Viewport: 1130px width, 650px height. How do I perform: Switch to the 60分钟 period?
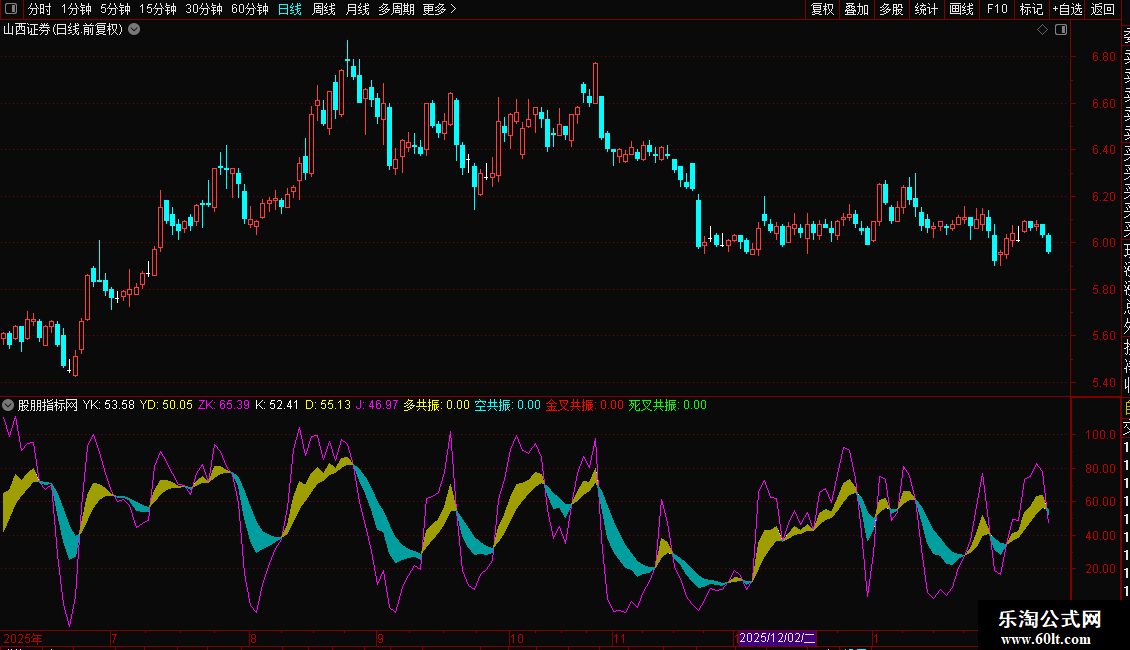(x=249, y=9)
